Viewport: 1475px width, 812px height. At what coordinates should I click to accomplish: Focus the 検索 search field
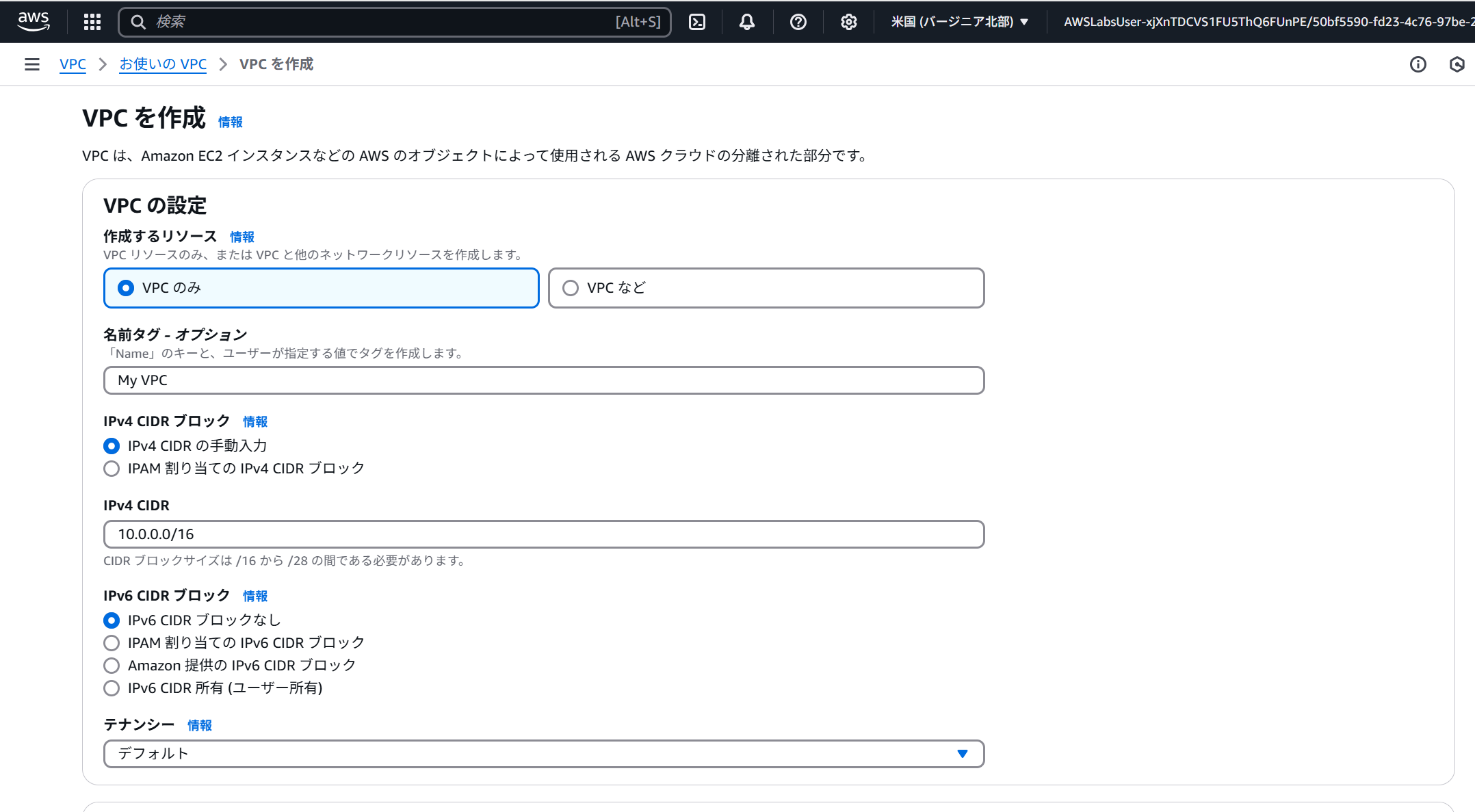(x=395, y=22)
